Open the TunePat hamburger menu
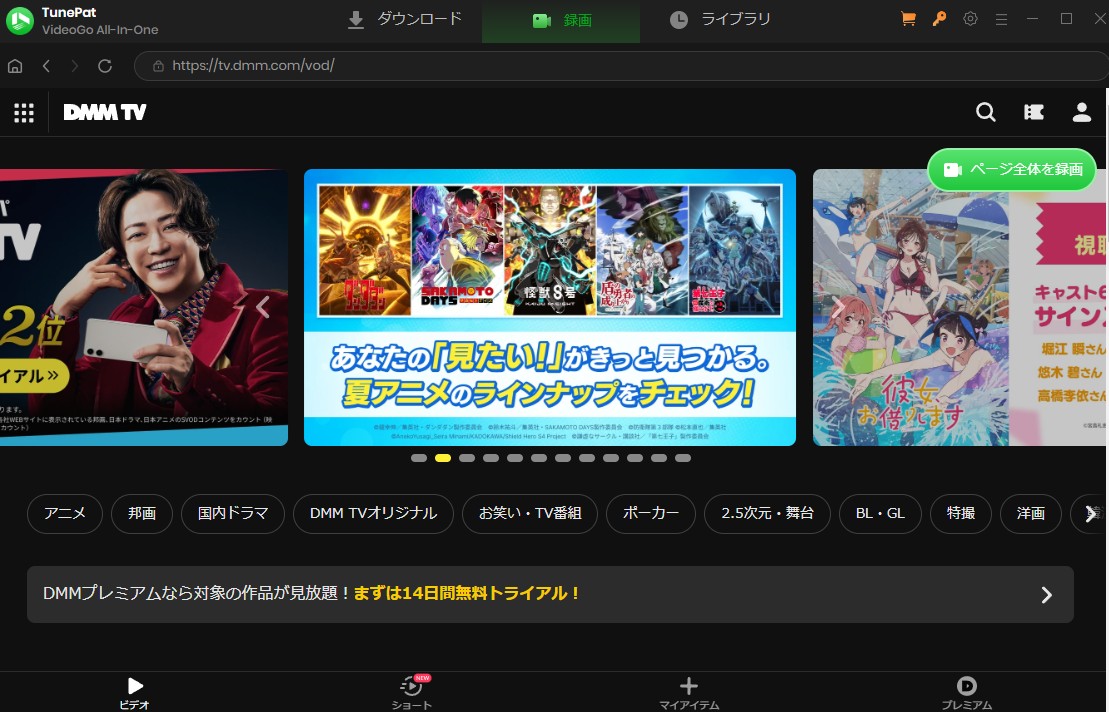This screenshot has width=1109, height=712. click(x=1001, y=20)
